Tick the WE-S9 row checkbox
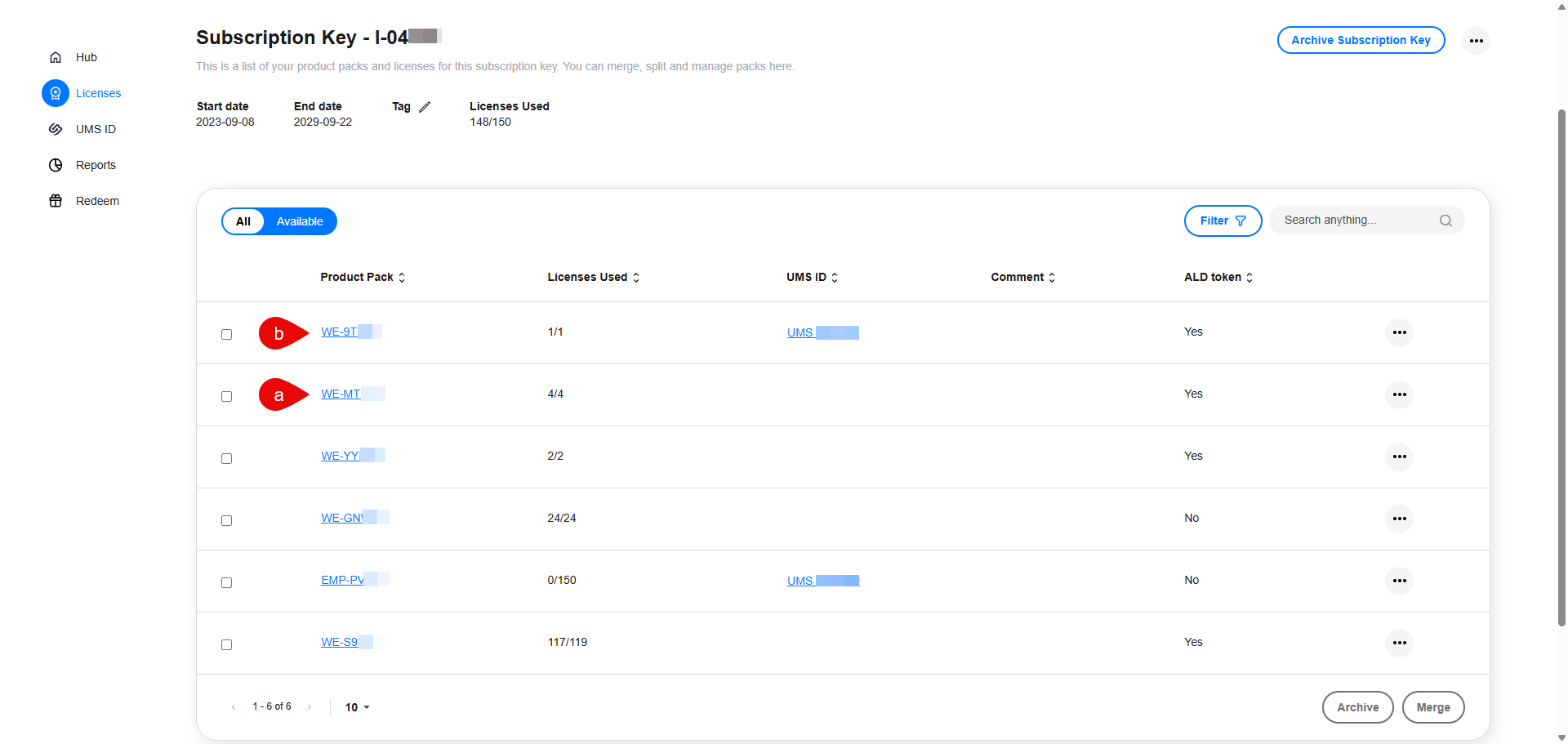1568x744 pixels. click(227, 644)
